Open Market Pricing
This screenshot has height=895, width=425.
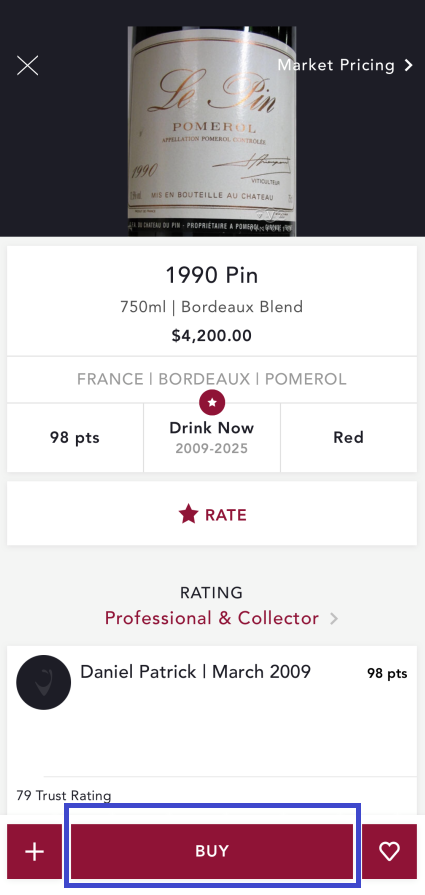345,65
